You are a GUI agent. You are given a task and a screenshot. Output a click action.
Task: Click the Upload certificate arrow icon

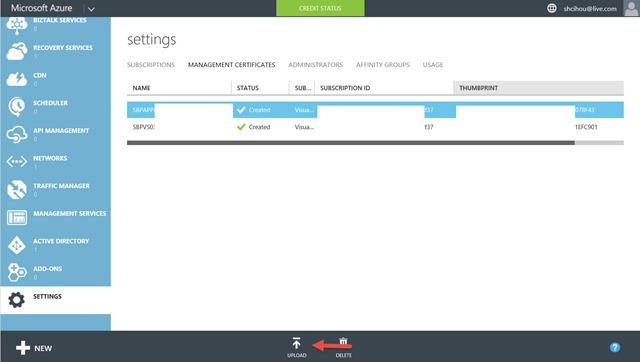[x=296, y=343]
